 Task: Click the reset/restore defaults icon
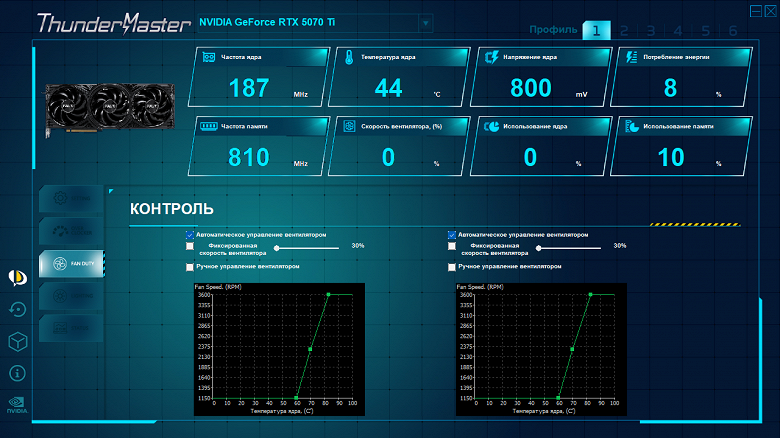[x=17, y=310]
